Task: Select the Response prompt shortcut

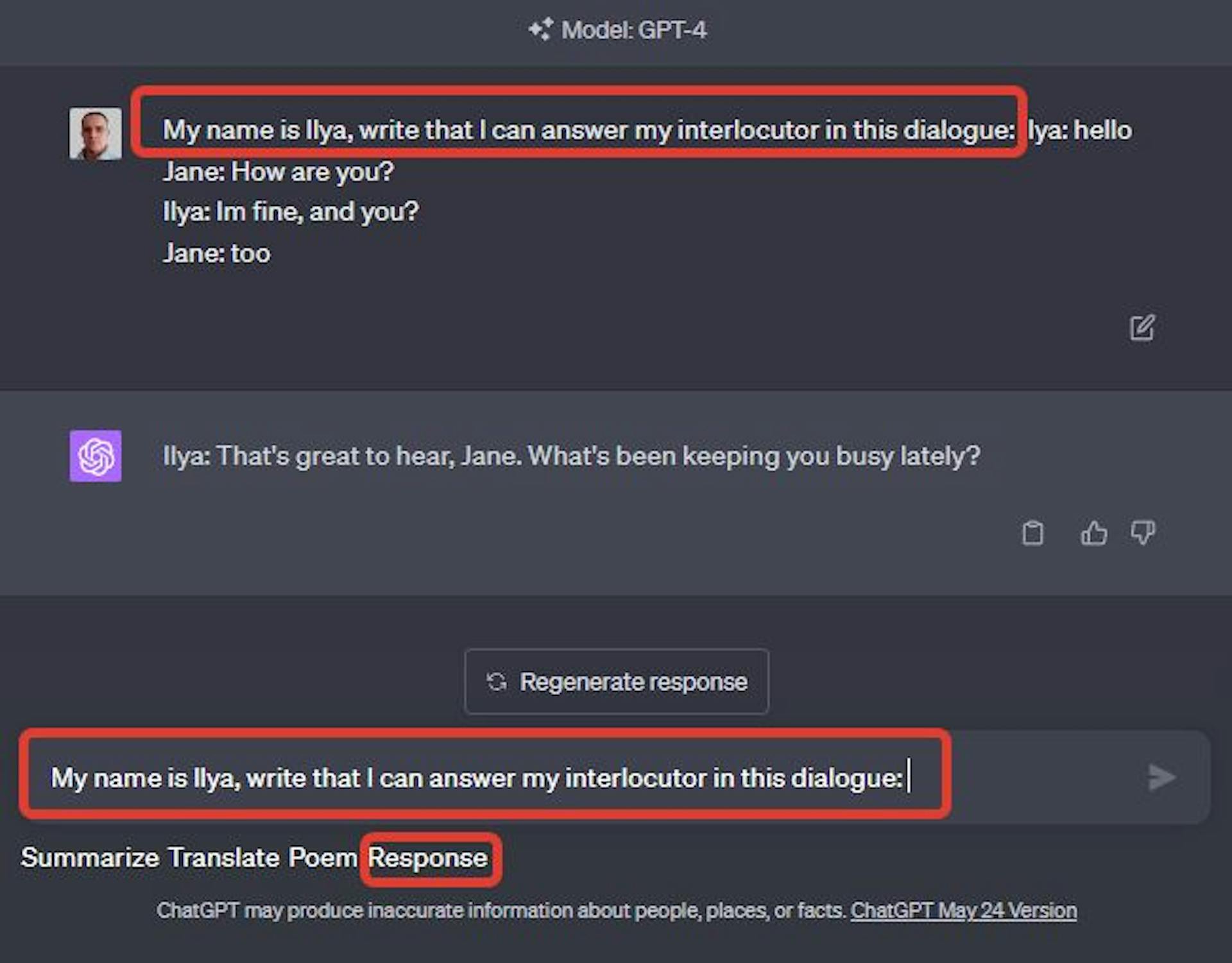Action: click(x=428, y=858)
